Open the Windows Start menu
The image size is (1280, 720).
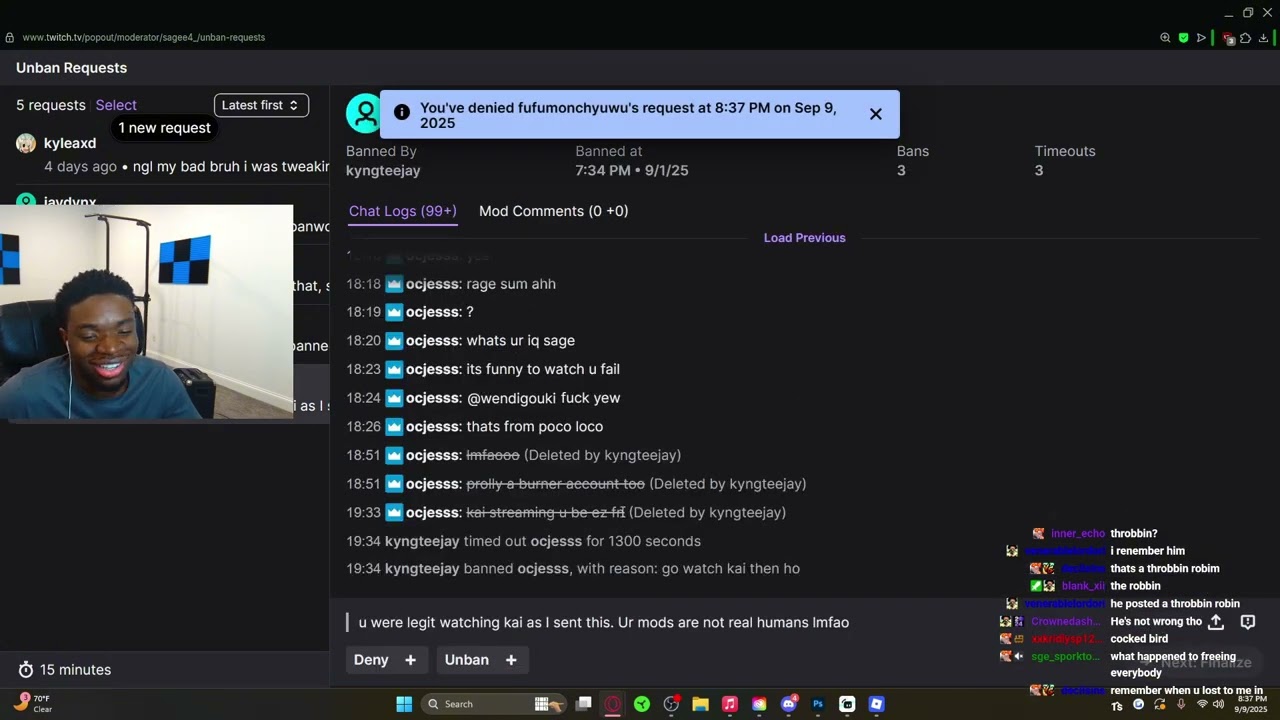pyautogui.click(x=404, y=704)
